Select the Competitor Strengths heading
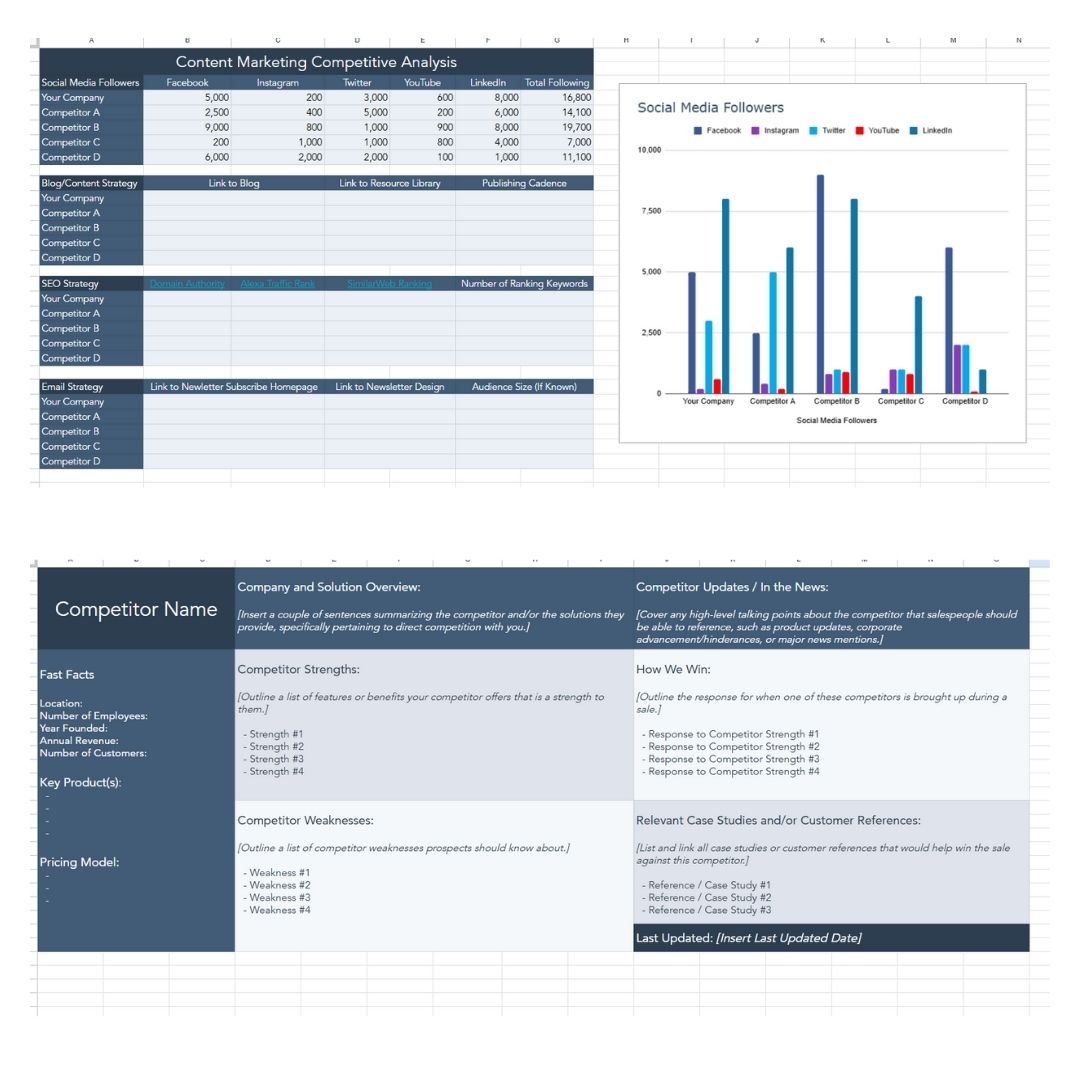The width and height of the screenshot is (1080, 1080). [298, 669]
